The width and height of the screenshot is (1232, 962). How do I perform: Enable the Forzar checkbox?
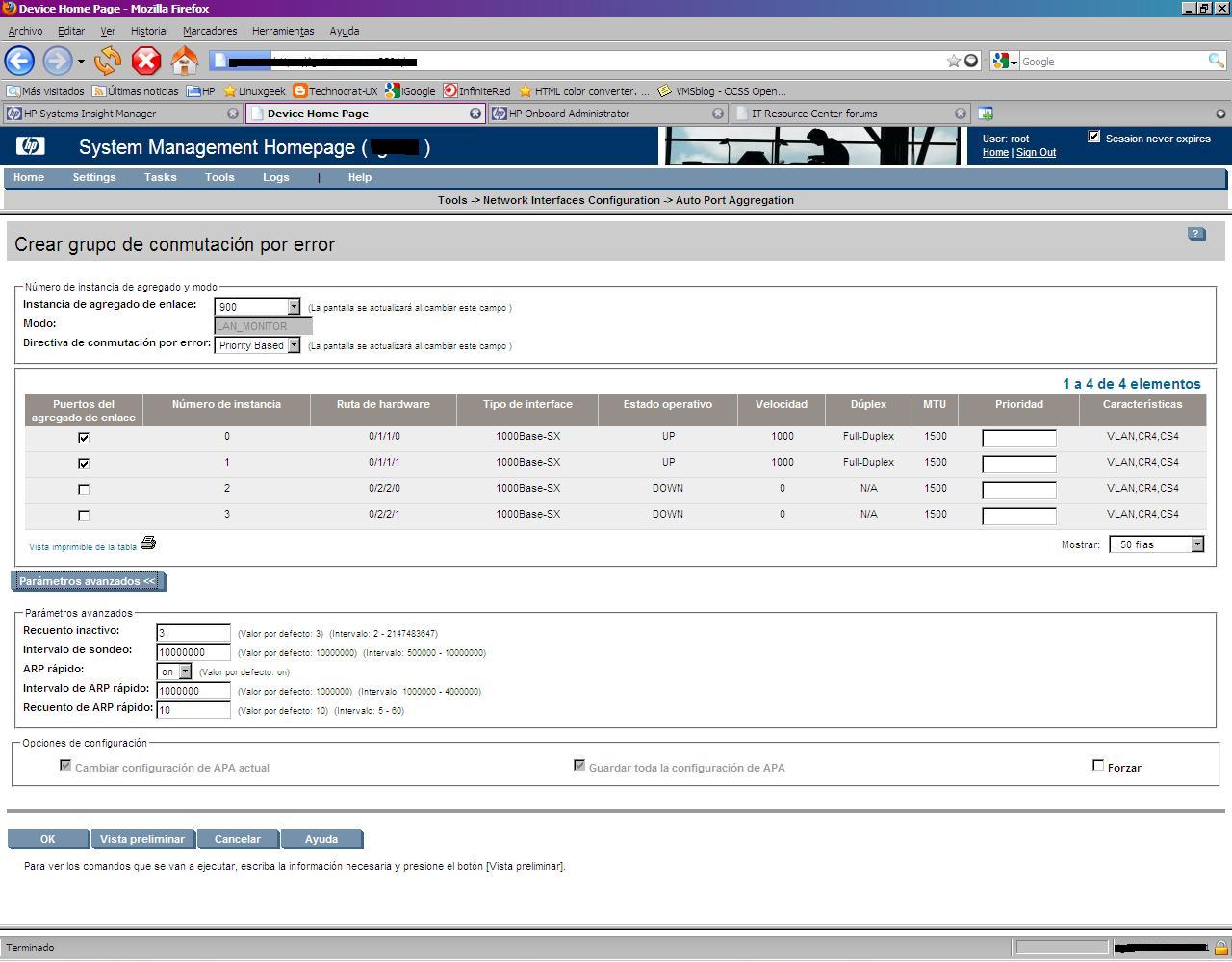(x=1098, y=766)
